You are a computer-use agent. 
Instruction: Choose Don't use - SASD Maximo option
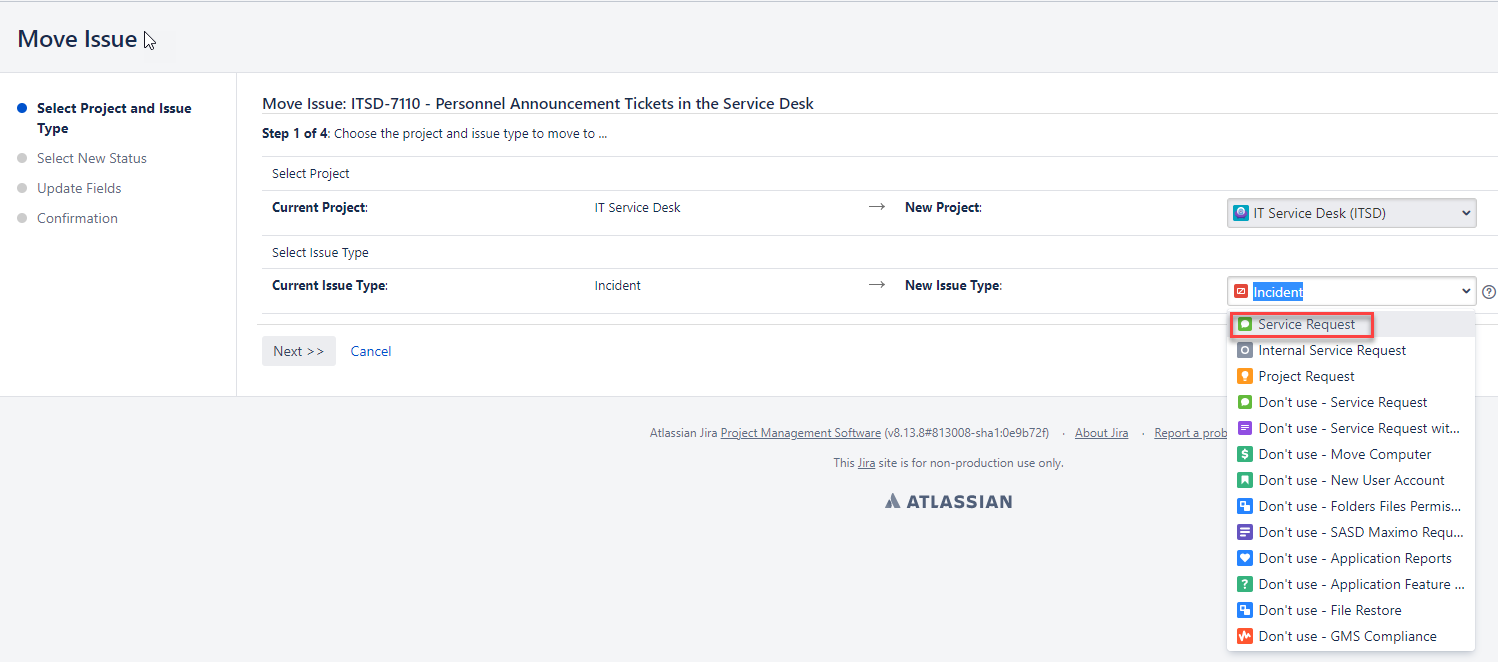click(x=1351, y=532)
